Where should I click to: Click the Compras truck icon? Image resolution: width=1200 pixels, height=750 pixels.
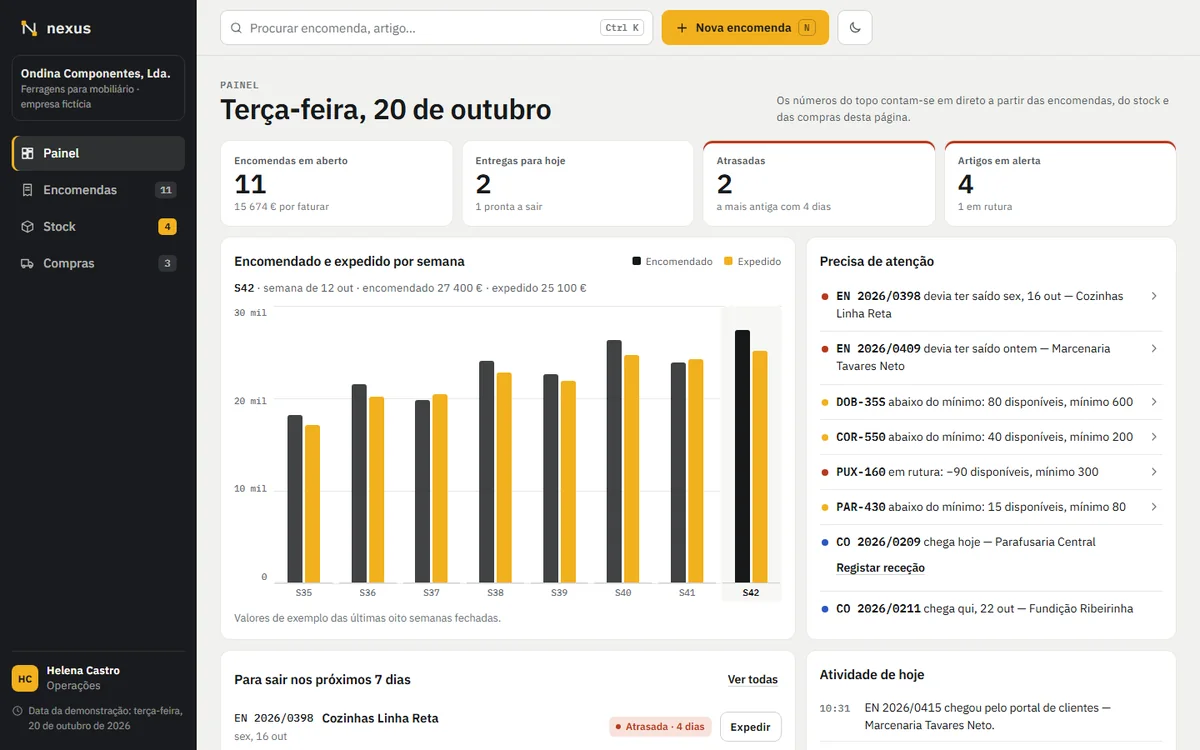[28, 264]
